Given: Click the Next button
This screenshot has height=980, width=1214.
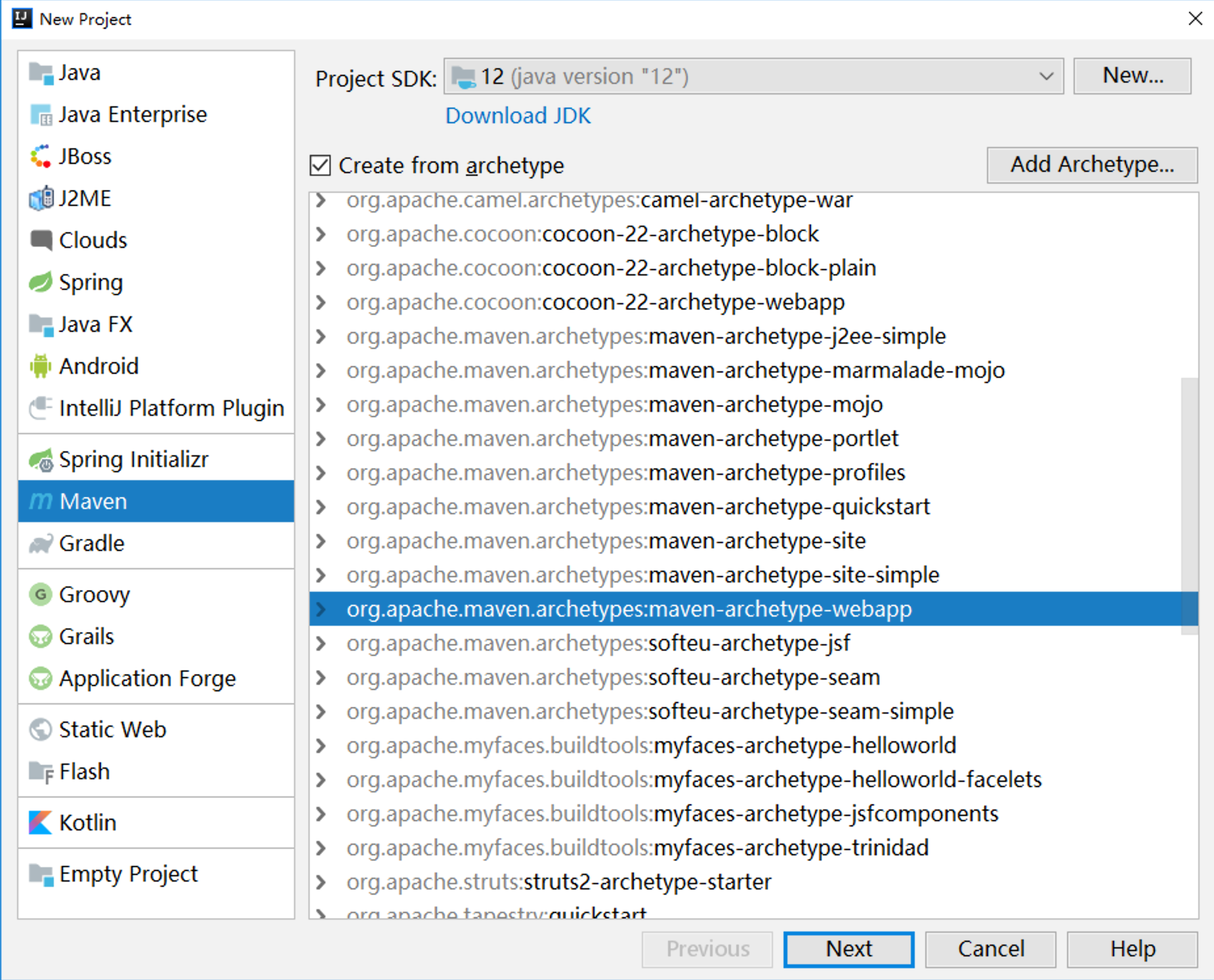Looking at the screenshot, I should click(848, 949).
